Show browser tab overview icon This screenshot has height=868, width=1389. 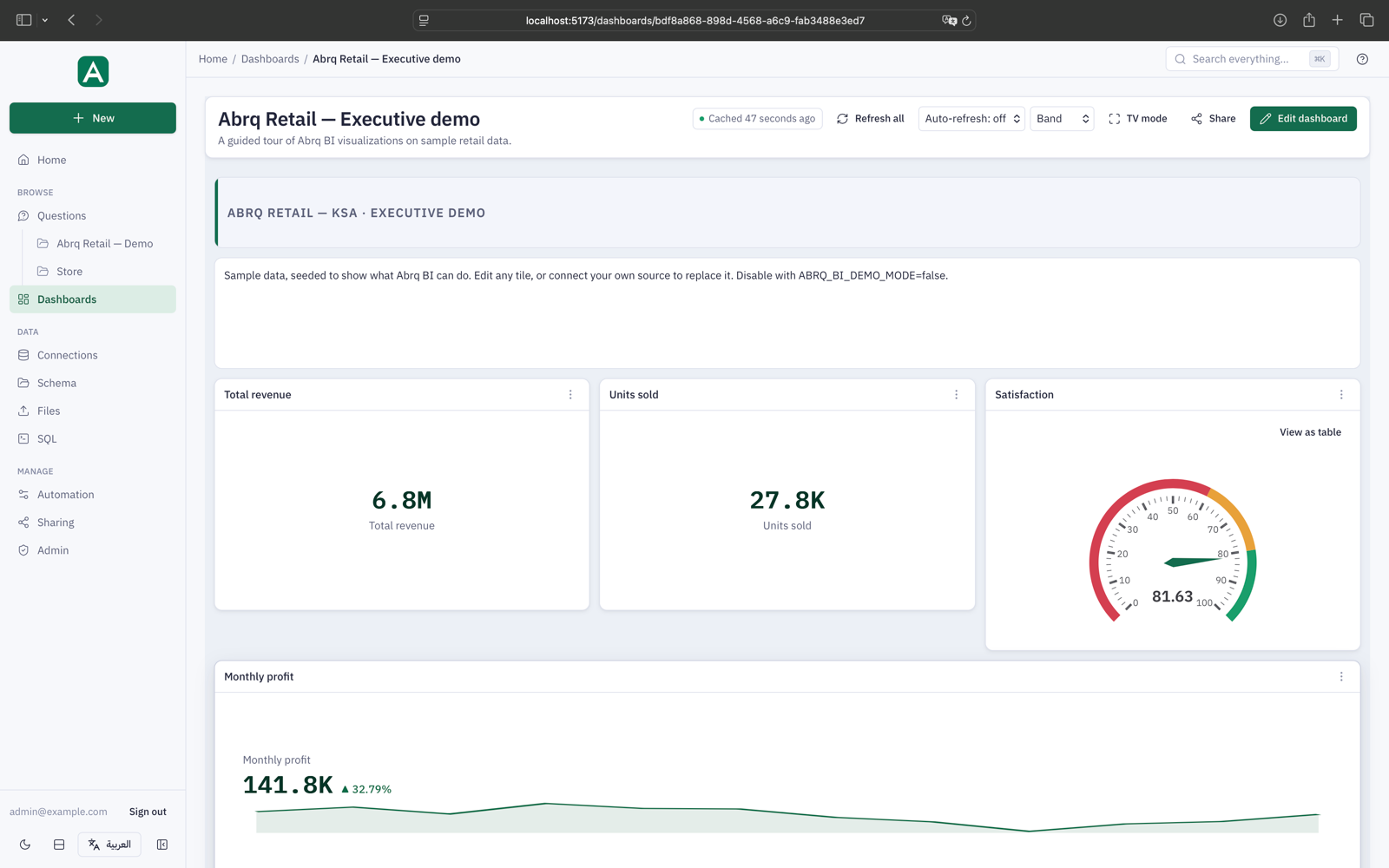point(1366,20)
